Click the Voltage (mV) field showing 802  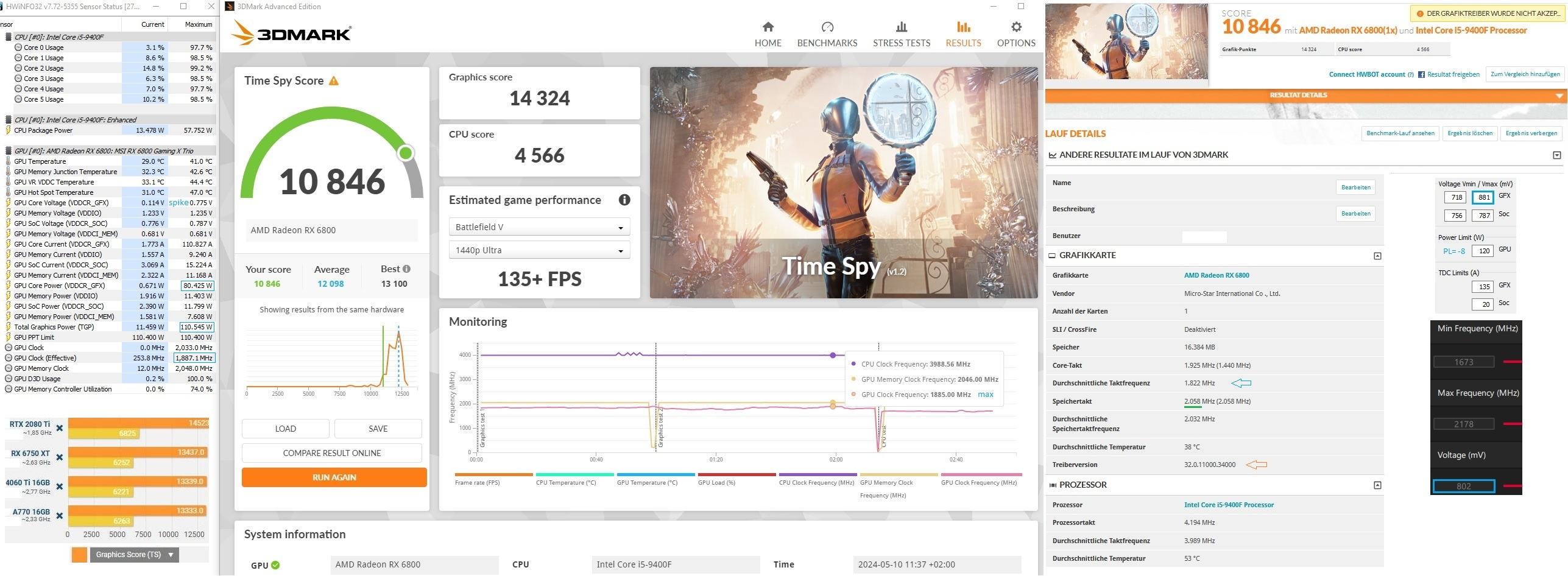pyautogui.click(x=1464, y=486)
